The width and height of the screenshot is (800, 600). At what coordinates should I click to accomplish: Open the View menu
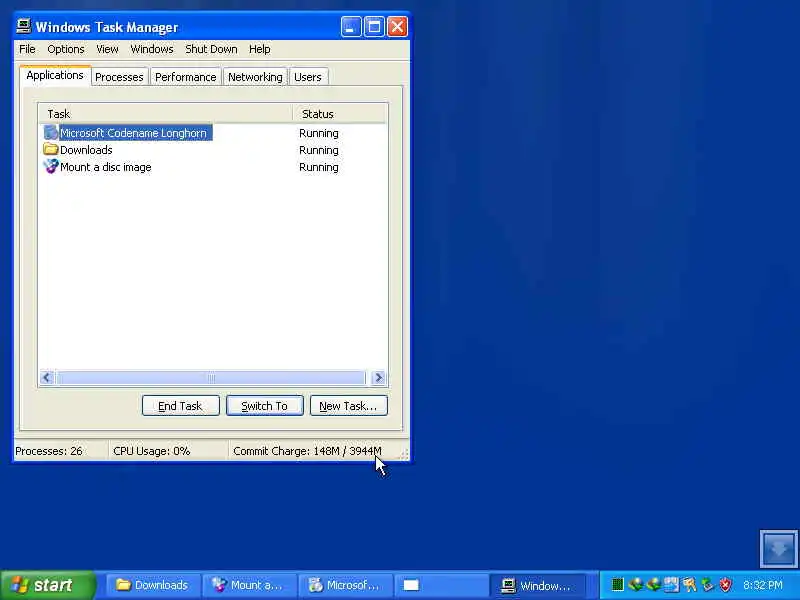click(107, 49)
